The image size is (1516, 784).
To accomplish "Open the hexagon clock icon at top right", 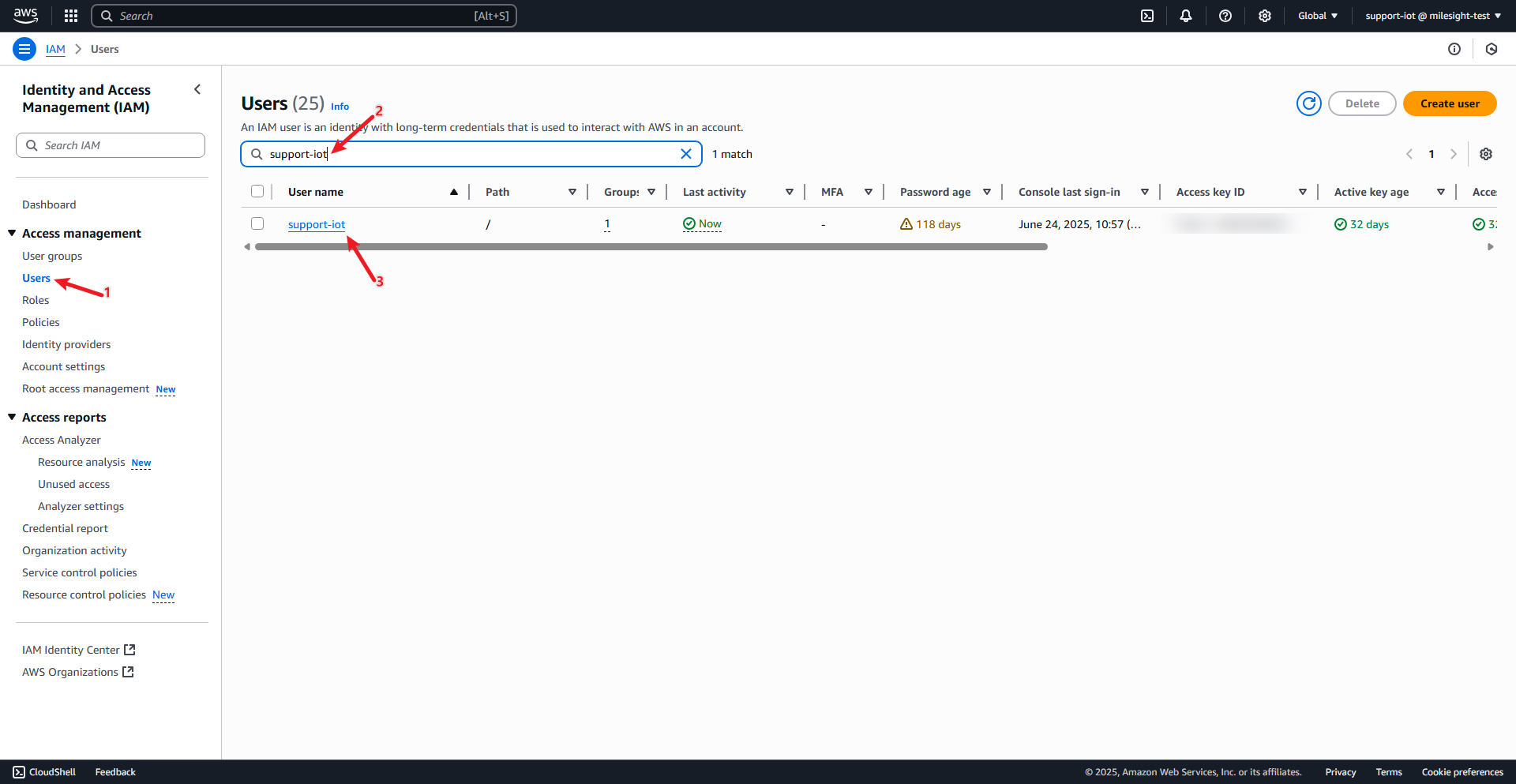I will (1492, 49).
